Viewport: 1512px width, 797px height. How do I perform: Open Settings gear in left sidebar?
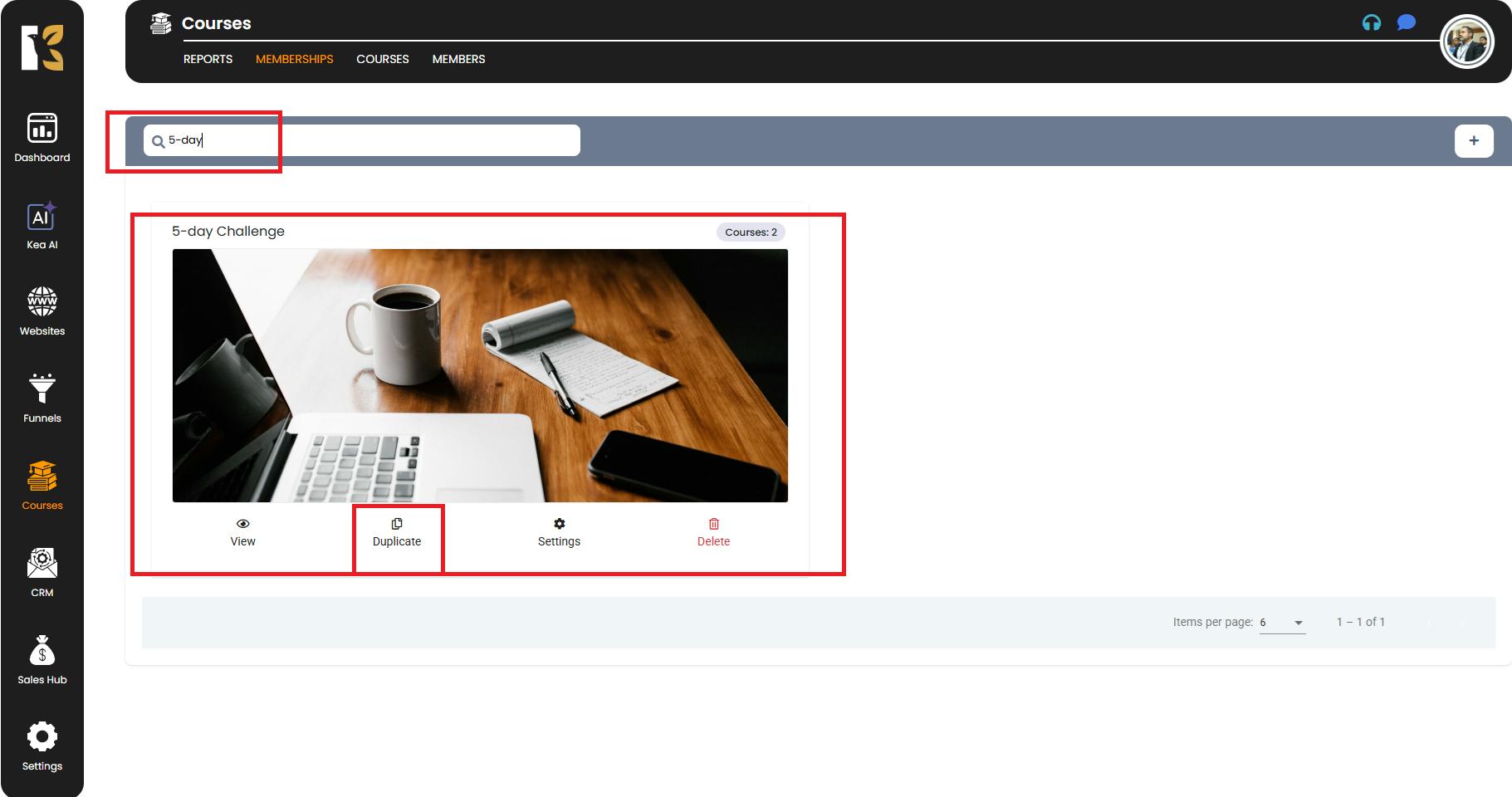point(42,746)
